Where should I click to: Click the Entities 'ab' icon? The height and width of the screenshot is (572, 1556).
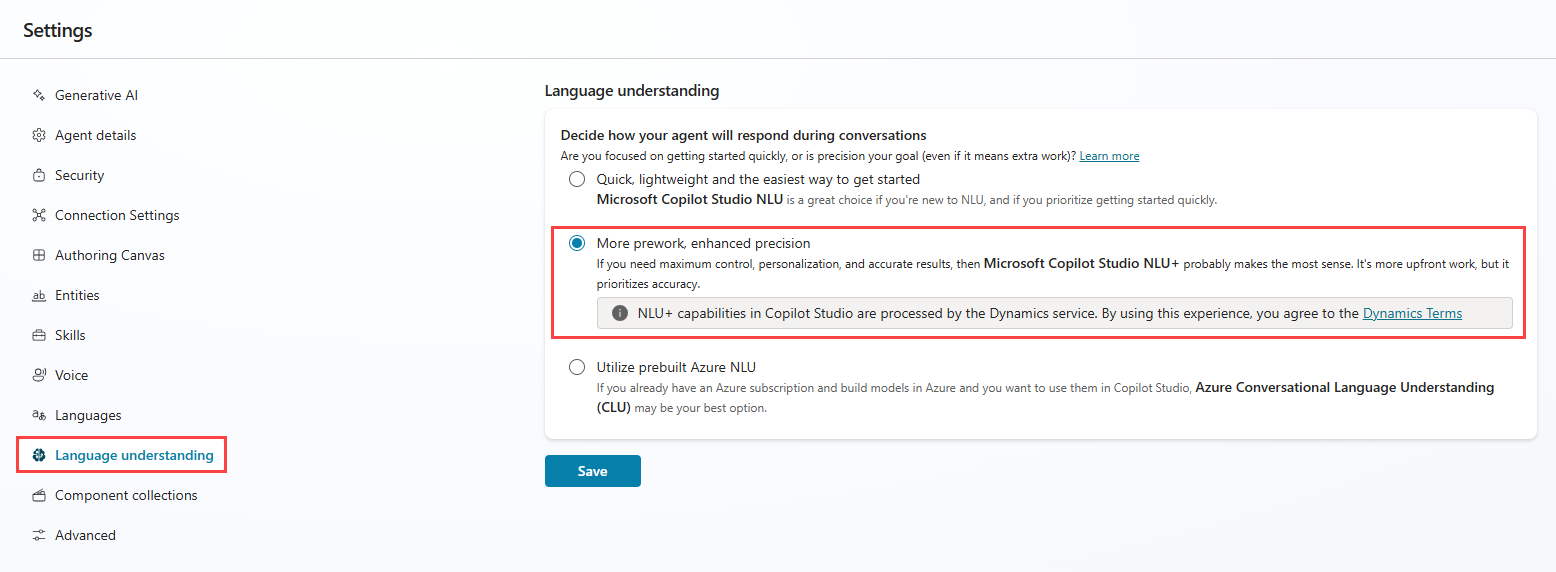pos(39,295)
